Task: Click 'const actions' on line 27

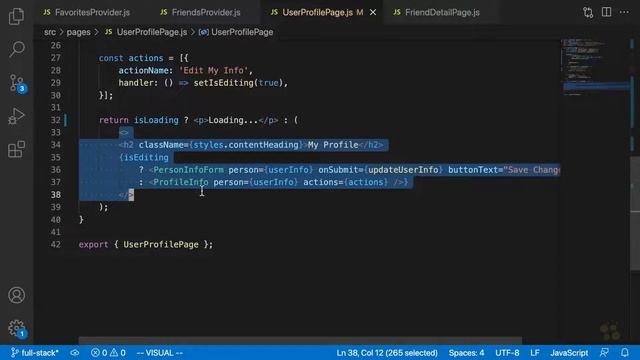Action: click(x=131, y=58)
